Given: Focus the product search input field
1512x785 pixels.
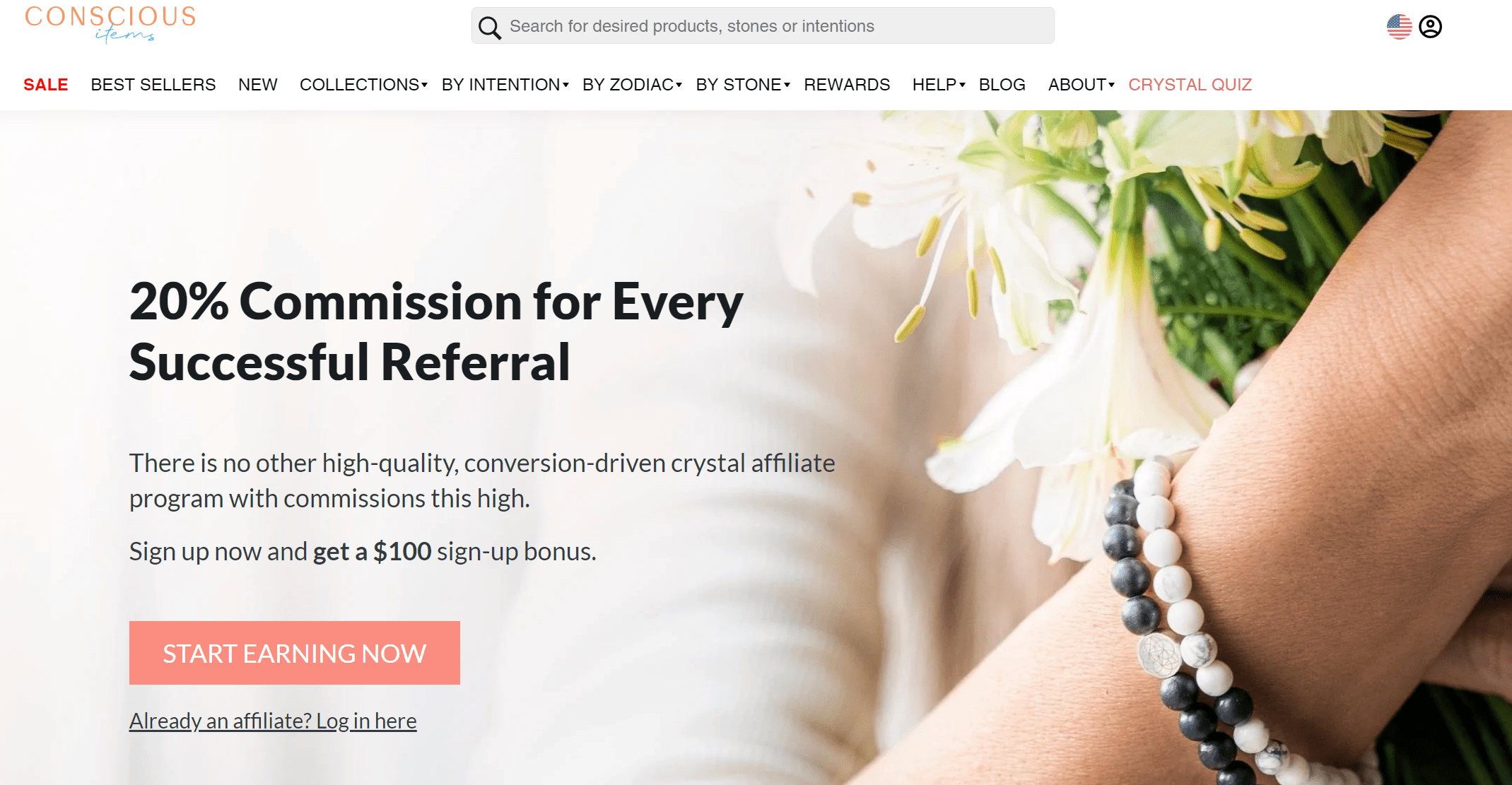Looking at the screenshot, I should [763, 26].
